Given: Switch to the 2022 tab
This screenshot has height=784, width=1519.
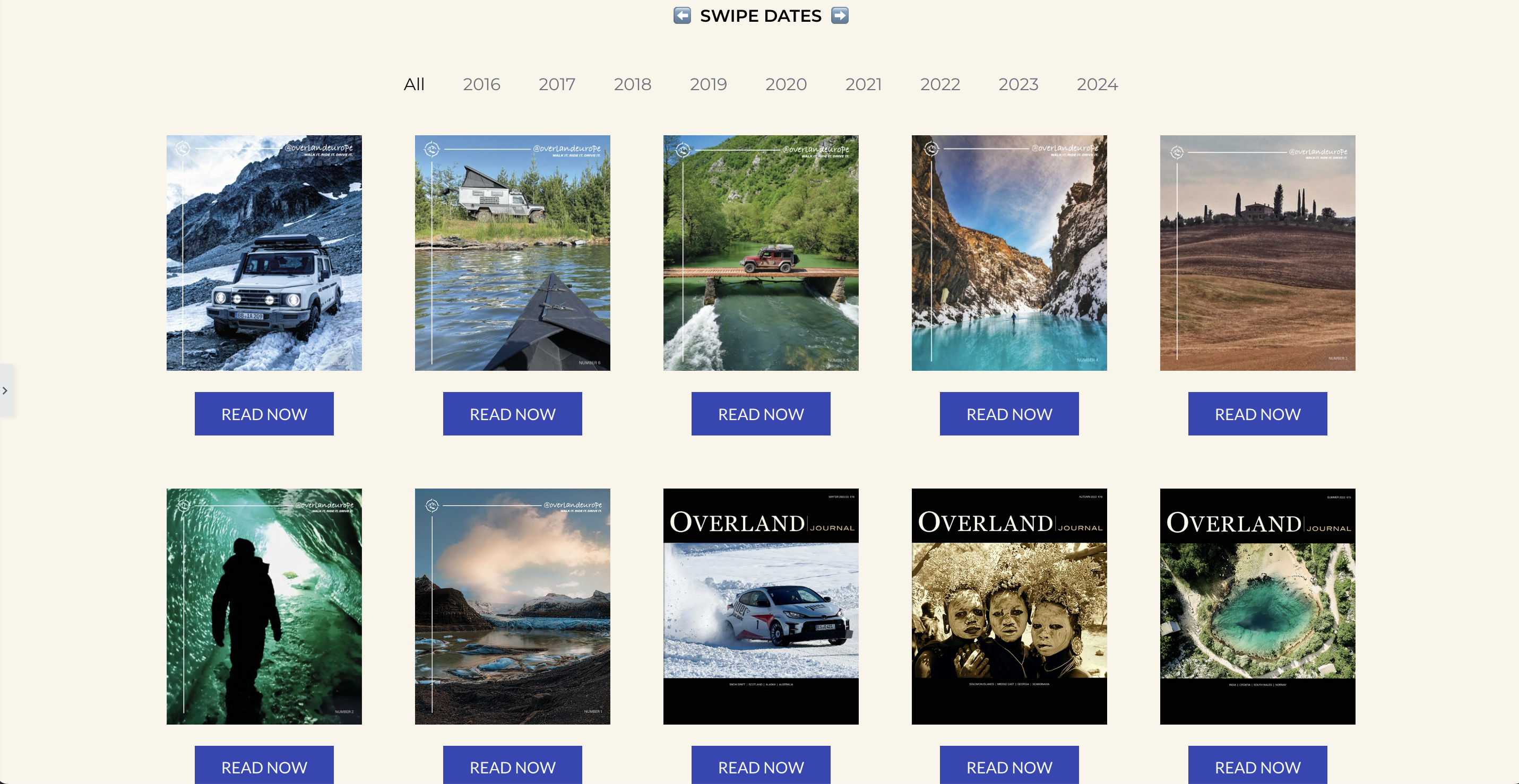Looking at the screenshot, I should pyautogui.click(x=940, y=84).
